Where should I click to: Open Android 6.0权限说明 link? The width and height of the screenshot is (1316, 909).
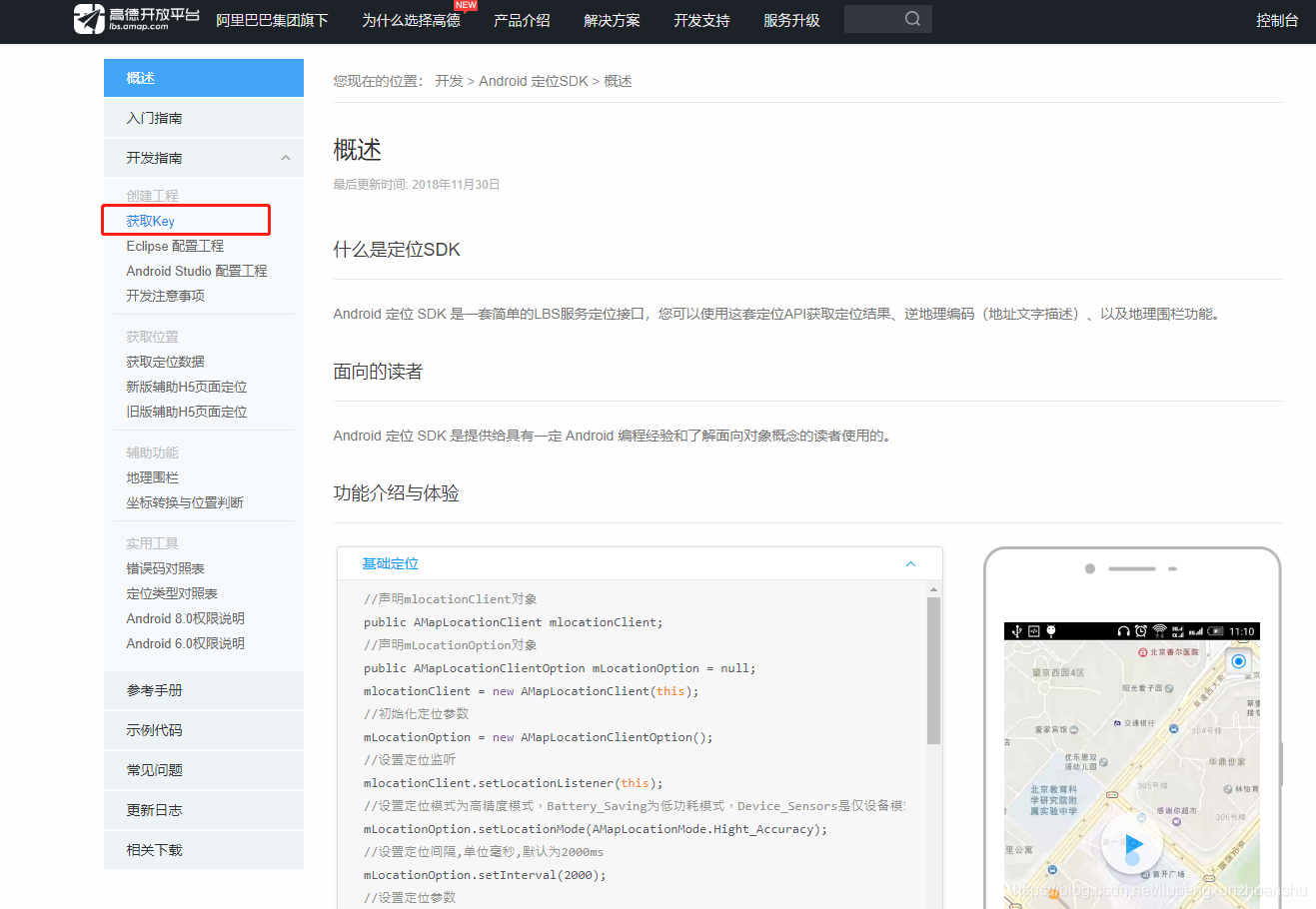(186, 643)
